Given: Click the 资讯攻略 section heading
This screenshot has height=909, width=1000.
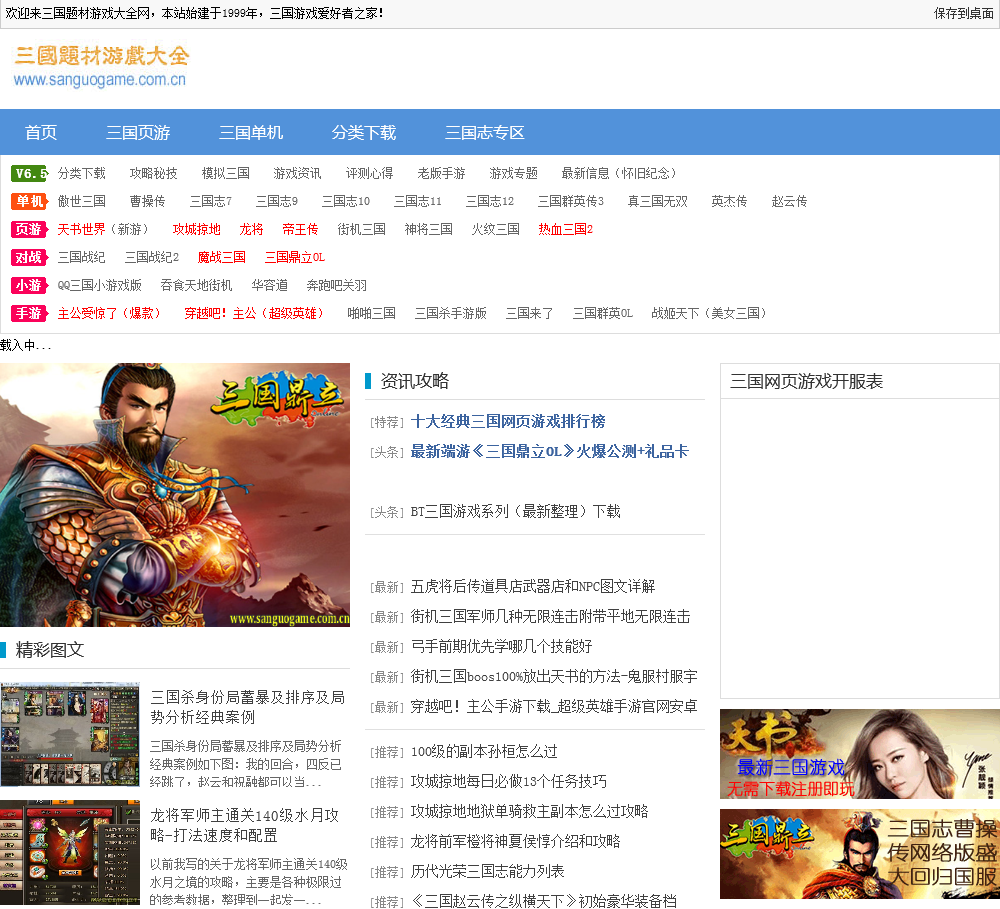Looking at the screenshot, I should tap(415, 381).
